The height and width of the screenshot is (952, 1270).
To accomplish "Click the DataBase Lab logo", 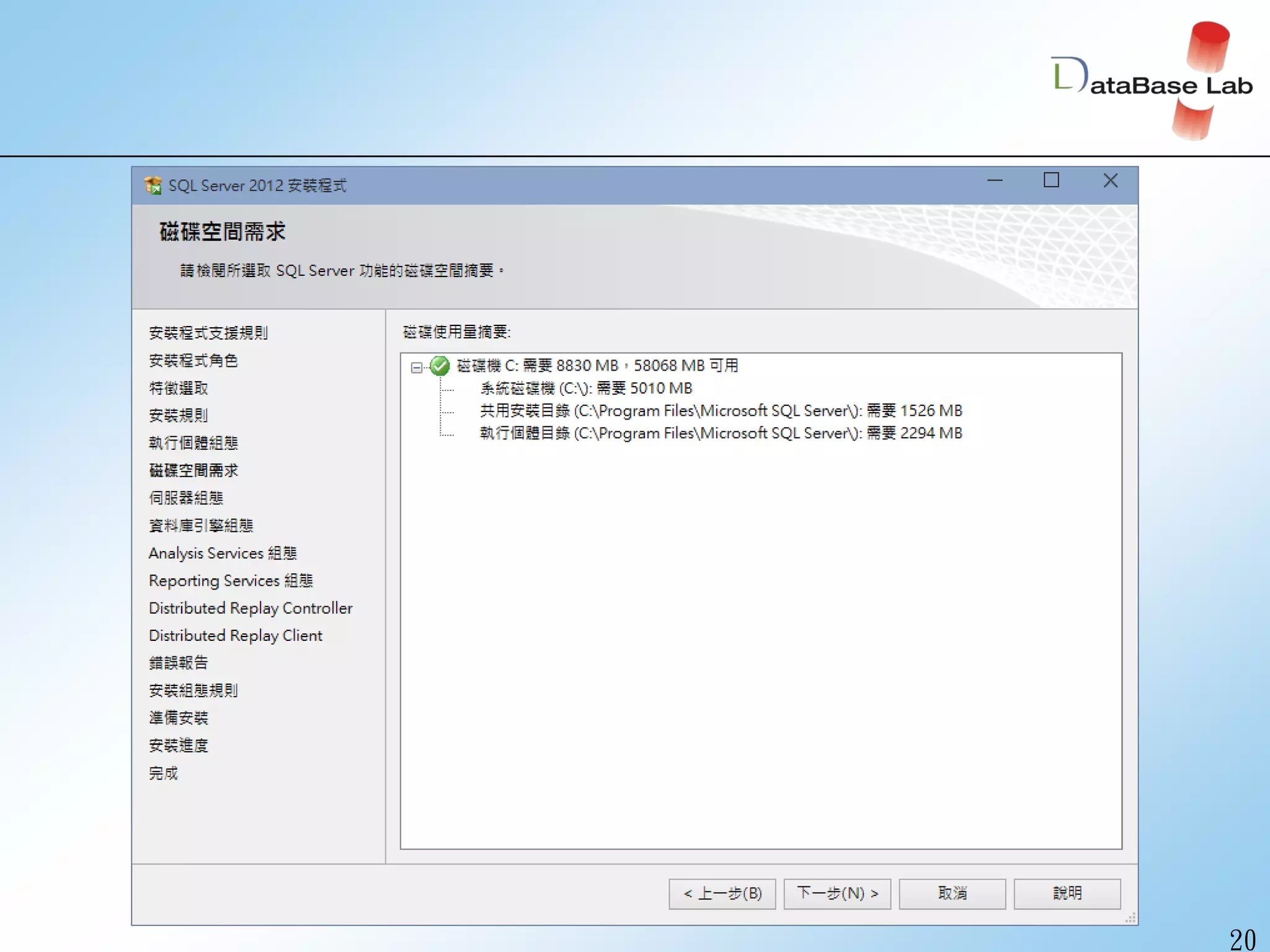I will pos(1152,81).
